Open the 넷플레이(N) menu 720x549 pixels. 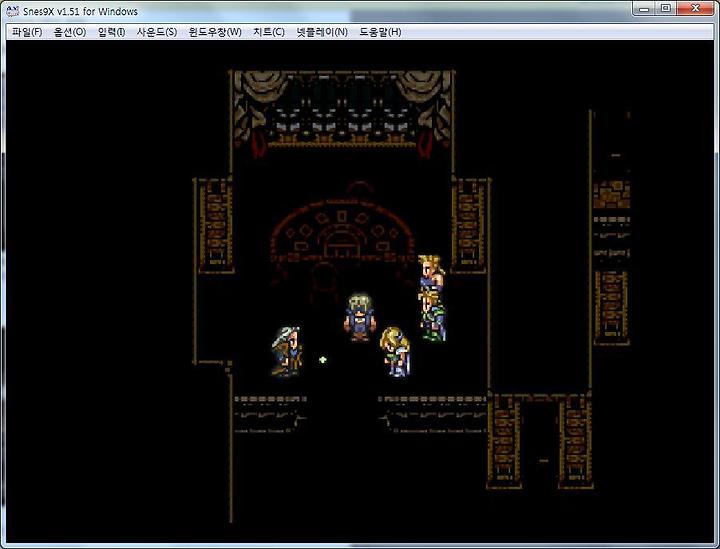(x=322, y=32)
